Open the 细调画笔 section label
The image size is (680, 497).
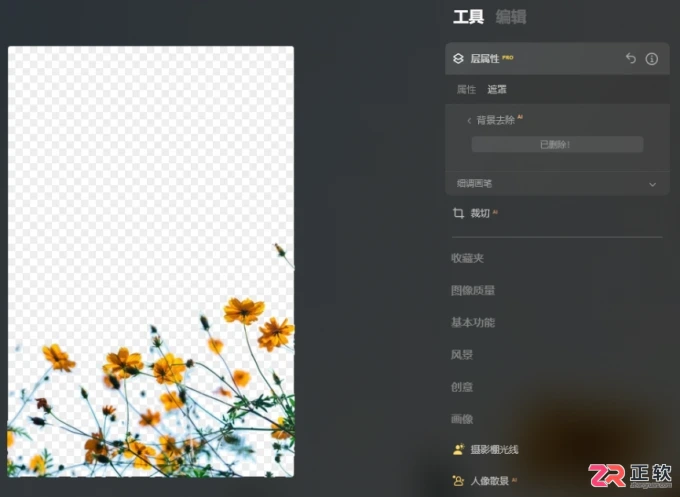coord(474,183)
